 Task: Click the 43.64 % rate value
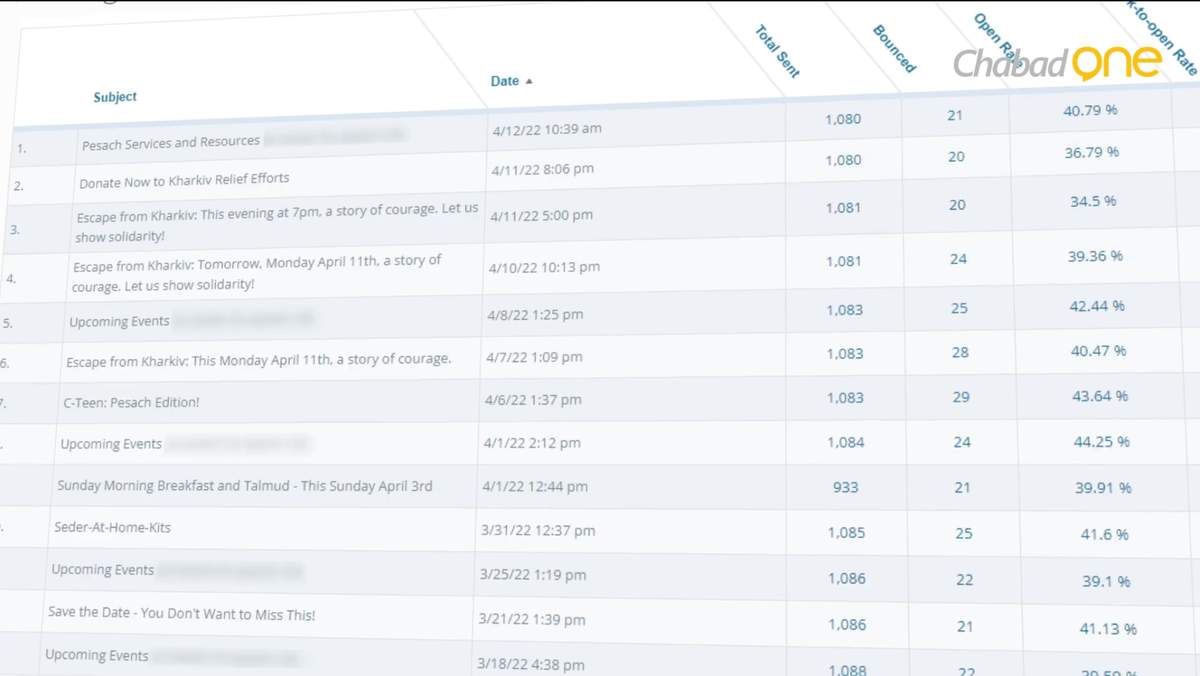(x=1100, y=396)
